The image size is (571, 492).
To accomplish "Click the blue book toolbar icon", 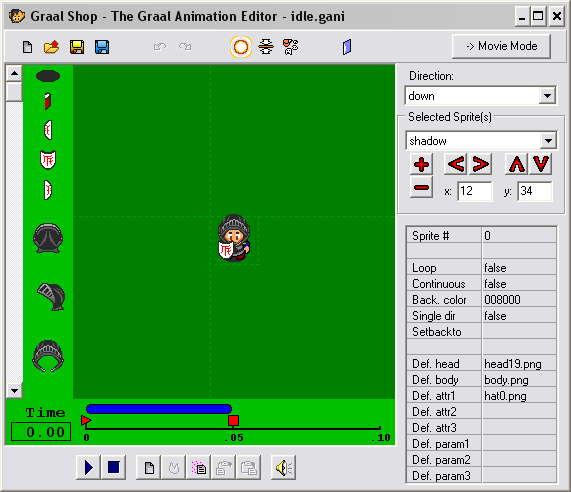I will point(347,47).
